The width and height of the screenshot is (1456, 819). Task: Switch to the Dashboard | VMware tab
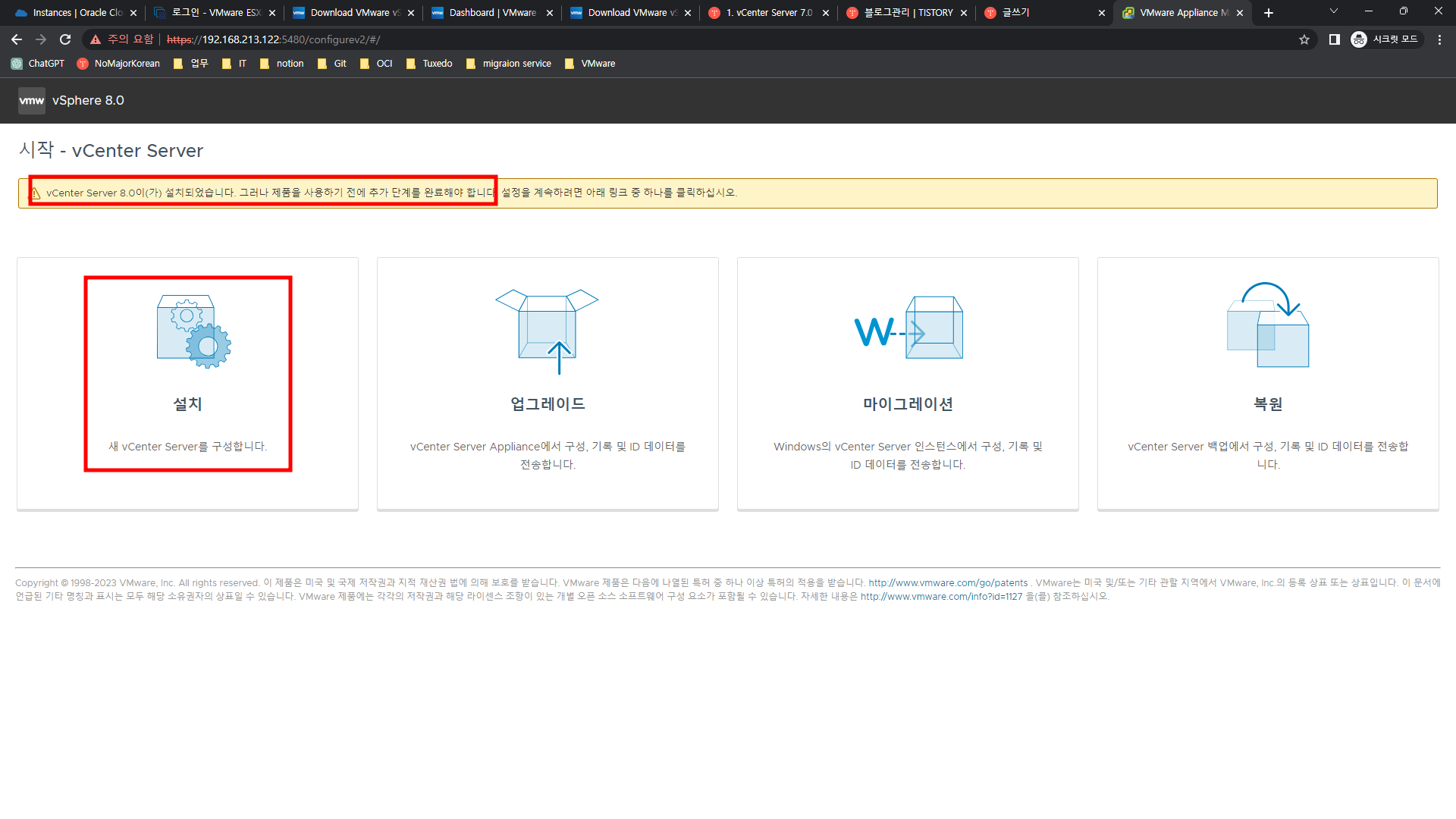pyautogui.click(x=492, y=13)
